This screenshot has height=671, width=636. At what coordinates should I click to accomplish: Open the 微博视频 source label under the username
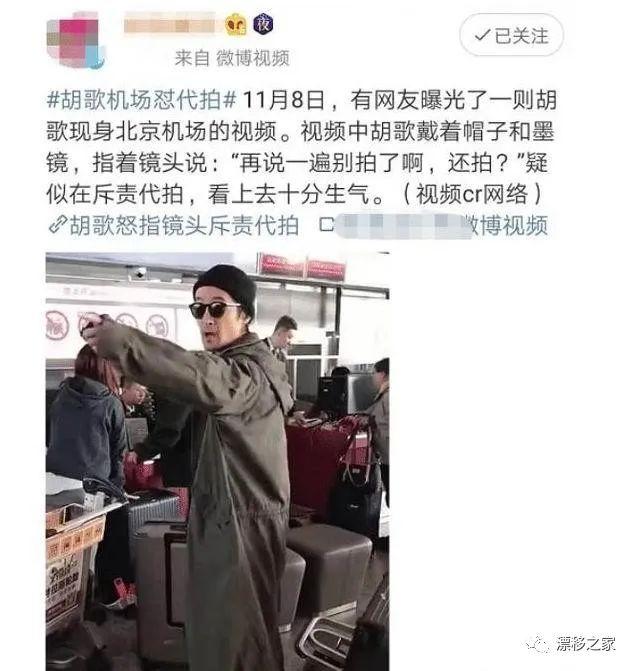point(253,58)
